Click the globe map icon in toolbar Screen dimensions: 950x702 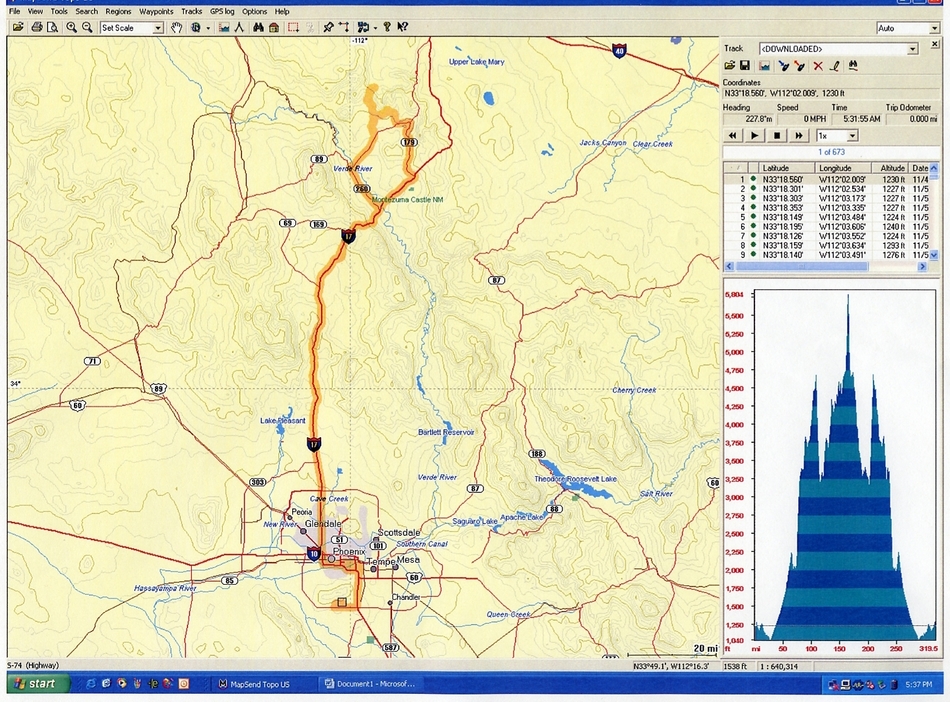coord(195,27)
